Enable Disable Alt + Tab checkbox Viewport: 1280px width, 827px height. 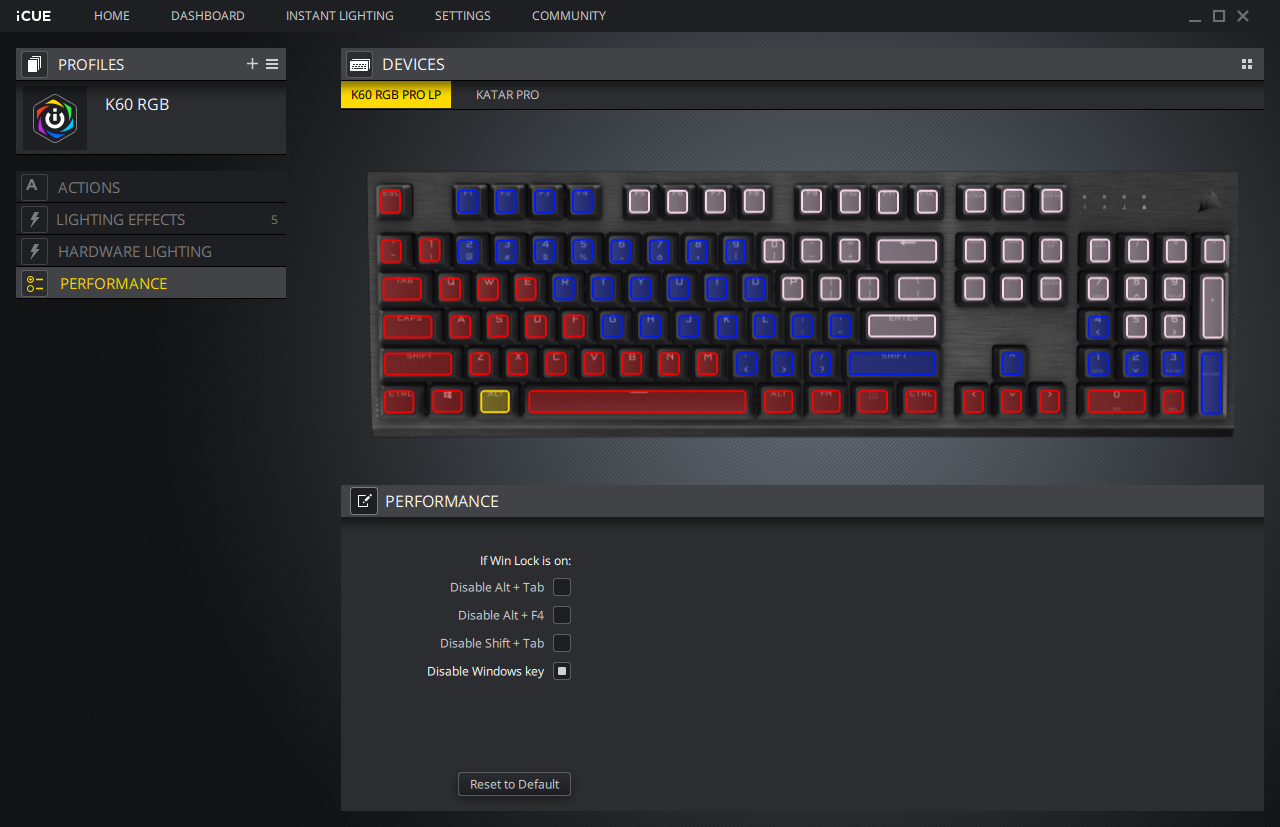[x=562, y=587]
